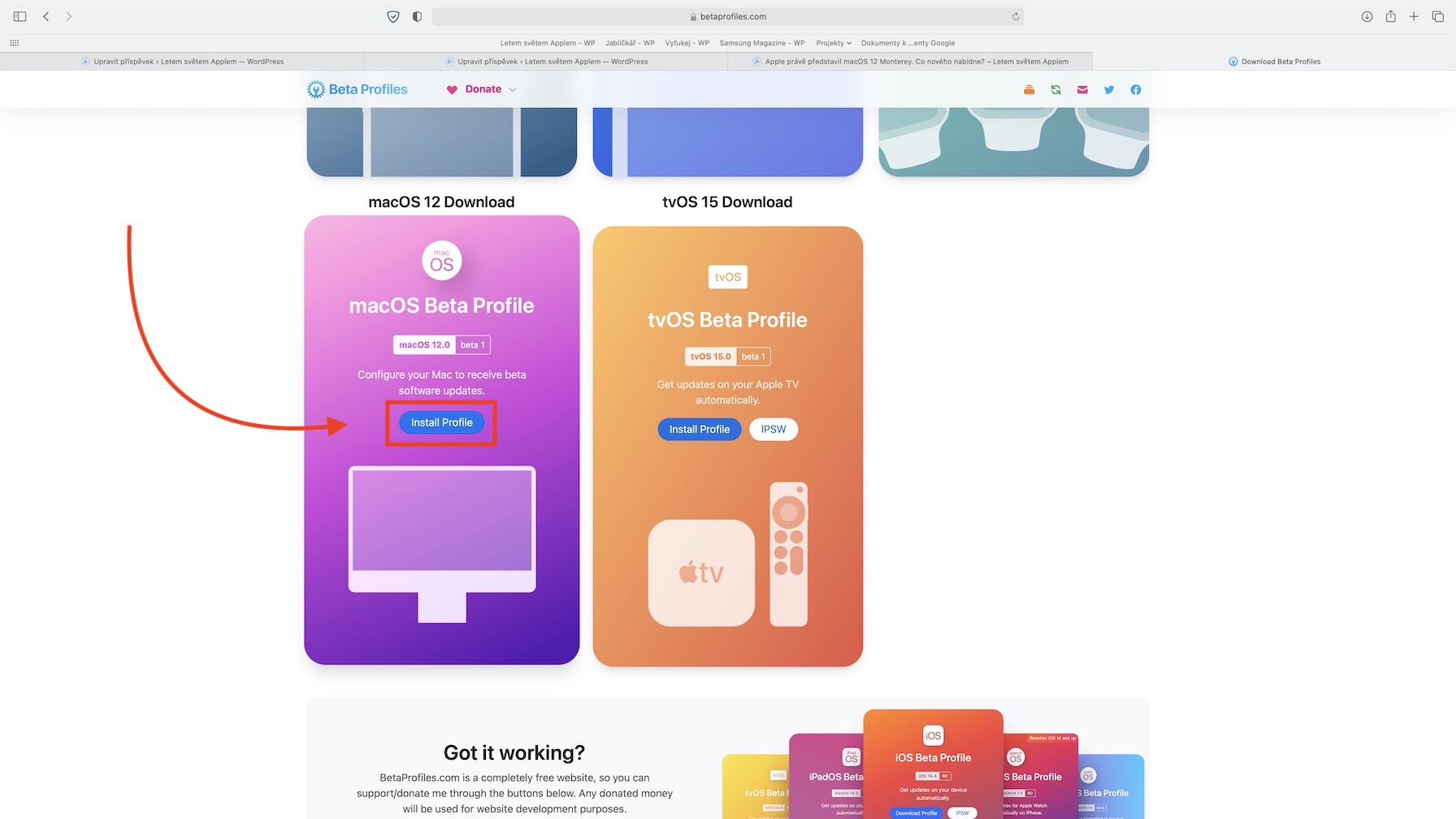Viewport: 1456px width, 819px height.
Task: Toggle the Safari sidebar icon
Action: tap(19, 16)
